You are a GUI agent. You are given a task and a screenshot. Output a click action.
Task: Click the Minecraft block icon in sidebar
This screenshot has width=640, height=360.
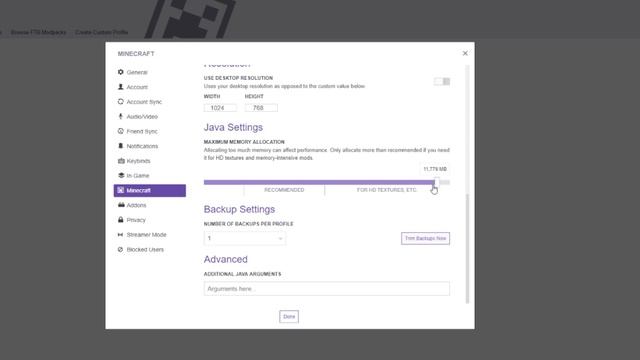[120, 190]
